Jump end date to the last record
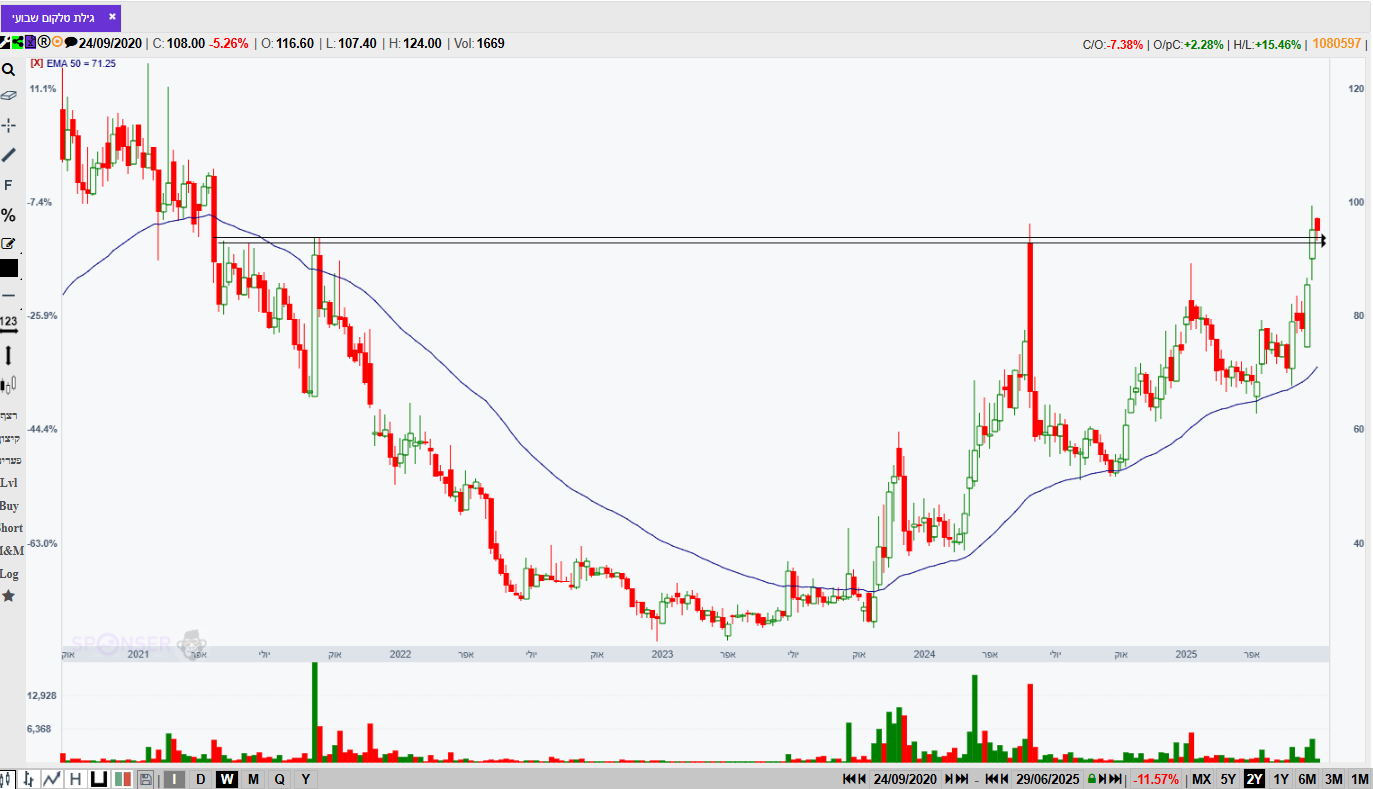This screenshot has width=1373, height=789. (x=1116, y=779)
